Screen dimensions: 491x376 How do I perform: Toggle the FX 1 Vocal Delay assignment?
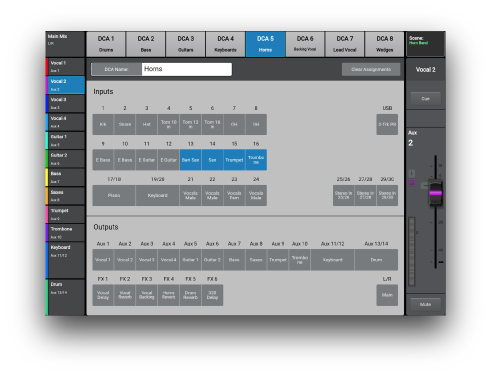tap(103, 295)
